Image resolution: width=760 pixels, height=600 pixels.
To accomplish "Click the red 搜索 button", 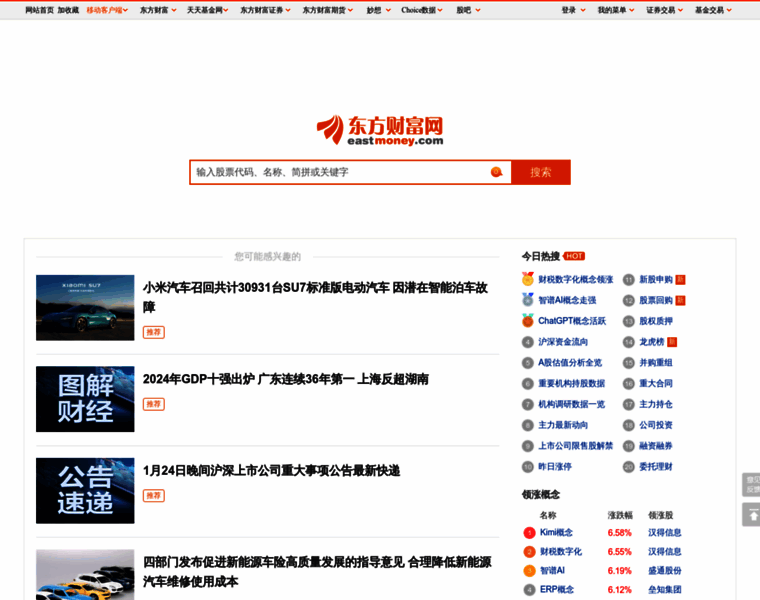I will [541, 172].
